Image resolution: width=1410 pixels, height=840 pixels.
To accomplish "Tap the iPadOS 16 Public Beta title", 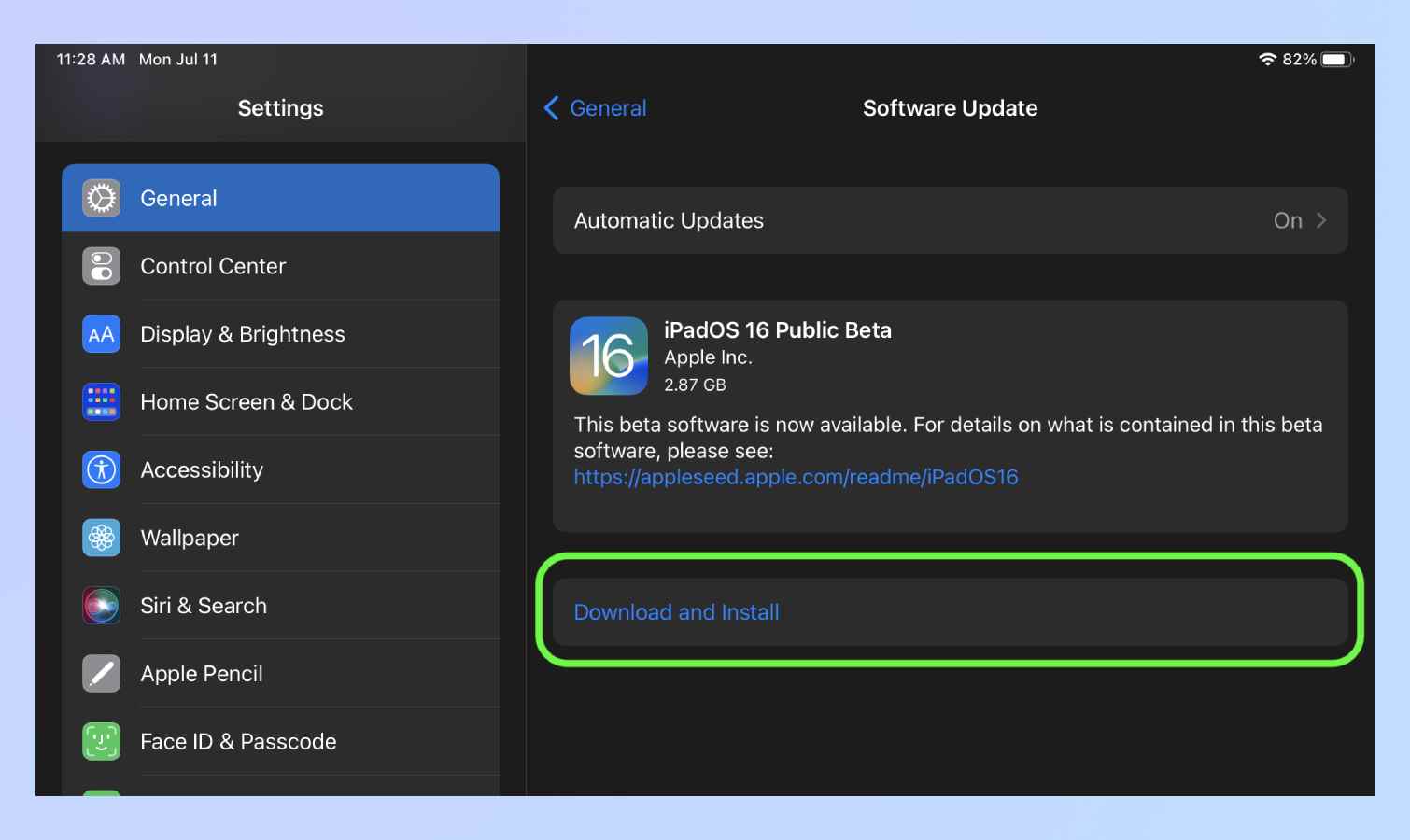I will tap(778, 330).
